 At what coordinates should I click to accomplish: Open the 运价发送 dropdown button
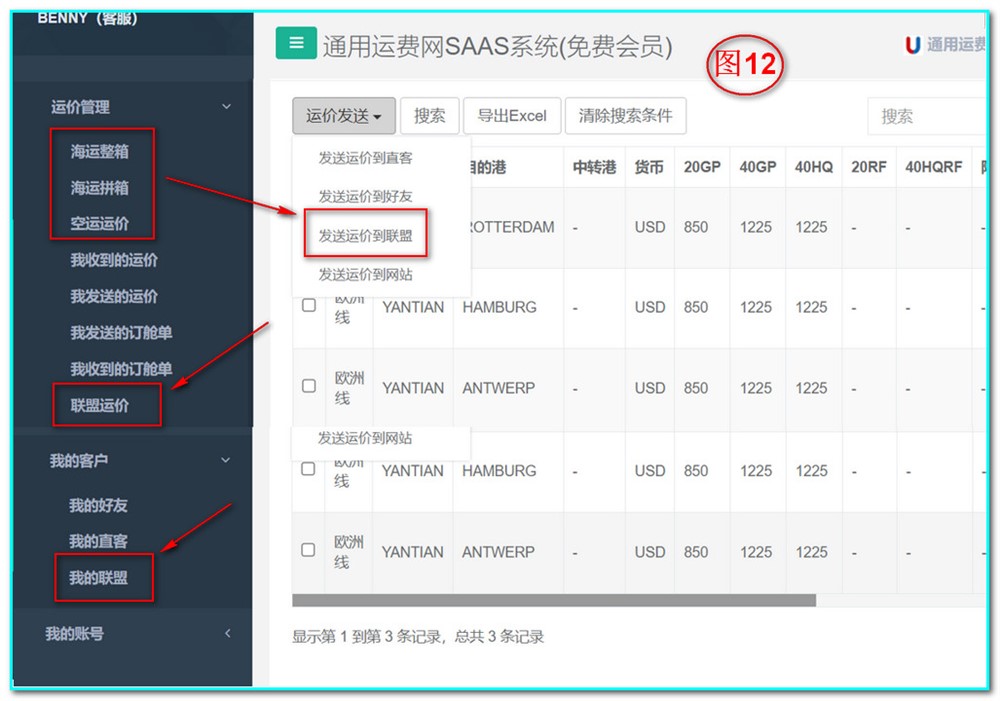point(343,116)
